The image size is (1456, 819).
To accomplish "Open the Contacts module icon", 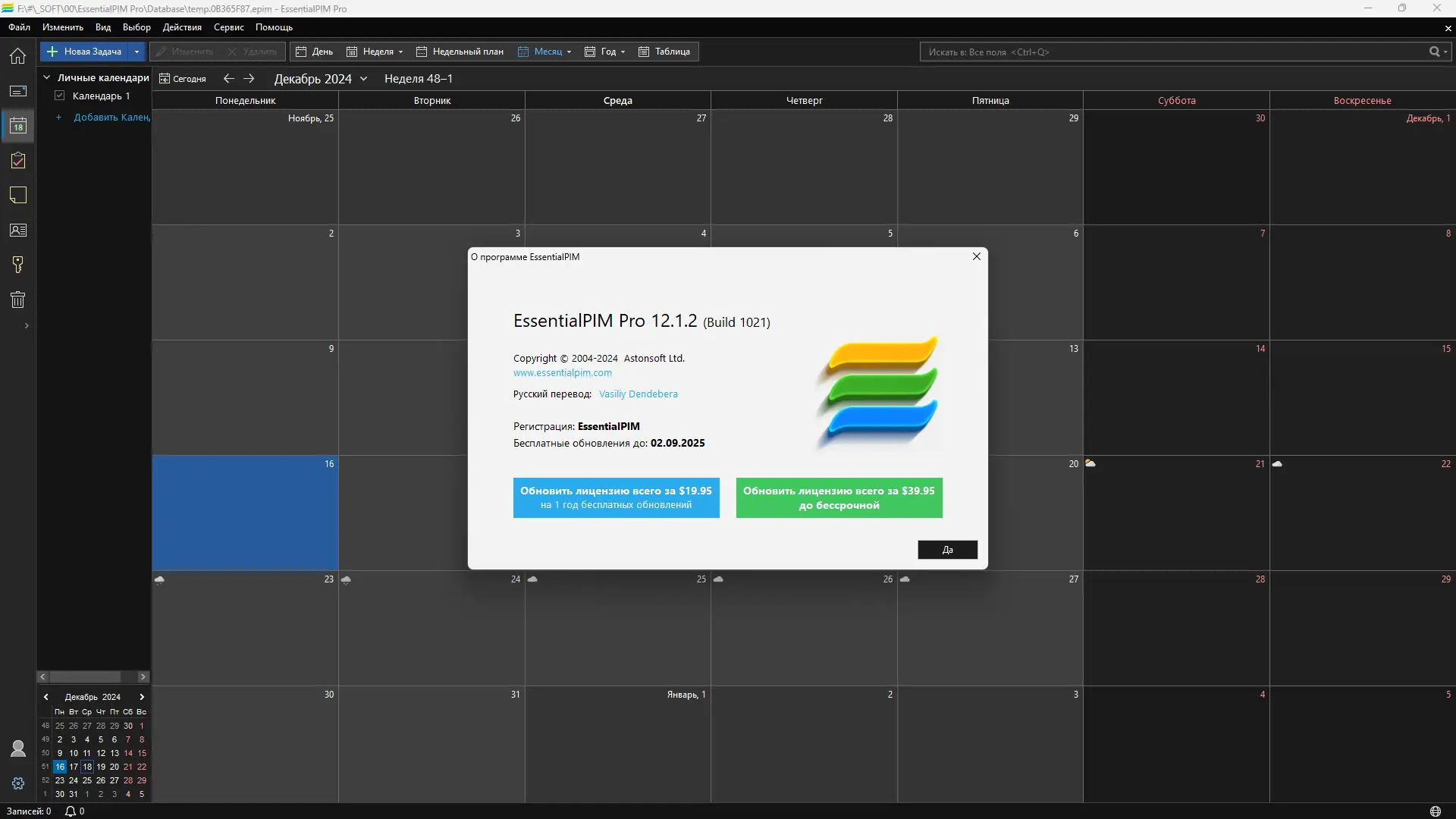I will click(17, 231).
